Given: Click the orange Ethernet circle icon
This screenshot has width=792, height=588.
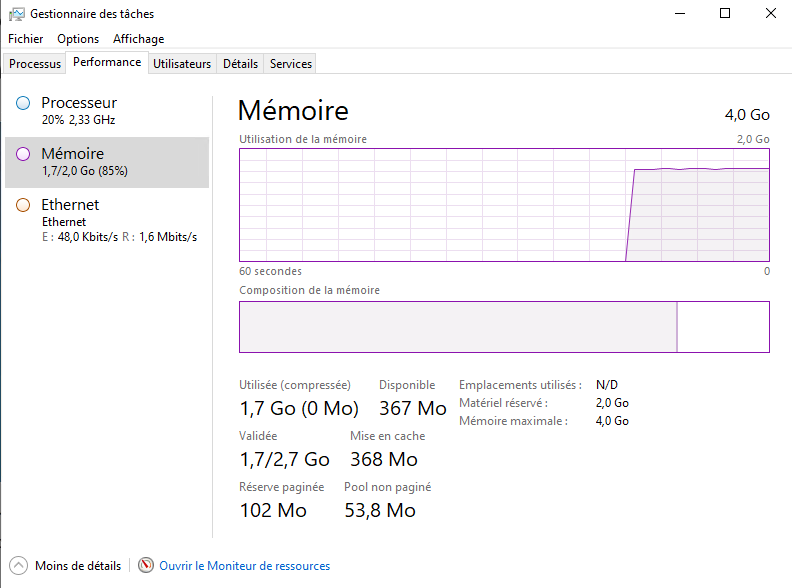Looking at the screenshot, I should click(x=23, y=205).
